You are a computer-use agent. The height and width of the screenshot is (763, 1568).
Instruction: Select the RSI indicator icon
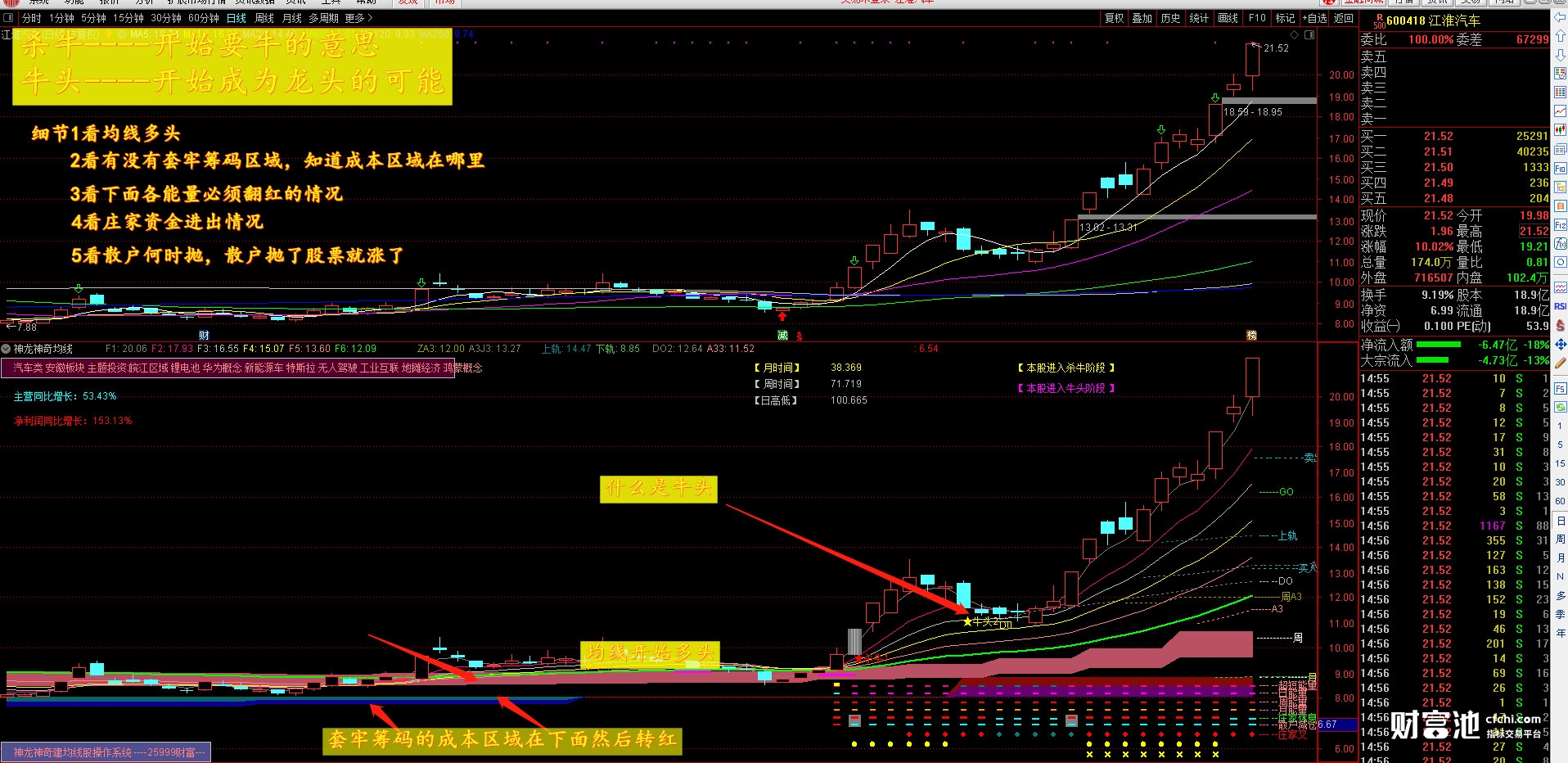tap(1561, 306)
